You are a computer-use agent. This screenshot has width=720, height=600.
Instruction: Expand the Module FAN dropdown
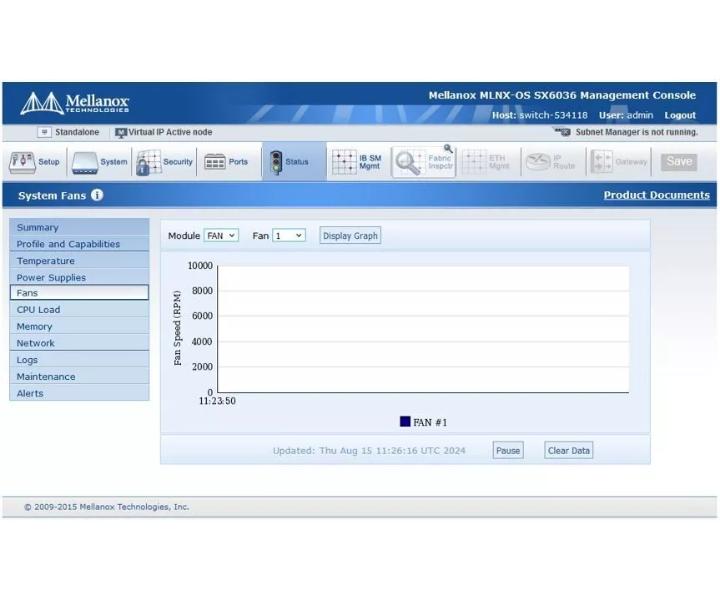[x=221, y=236]
